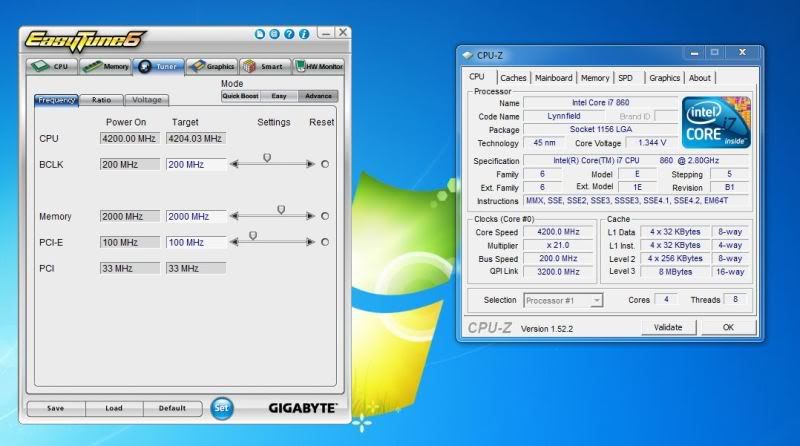
Task: Click the CPU tab chip icon
Action: pyautogui.click(x=40, y=66)
